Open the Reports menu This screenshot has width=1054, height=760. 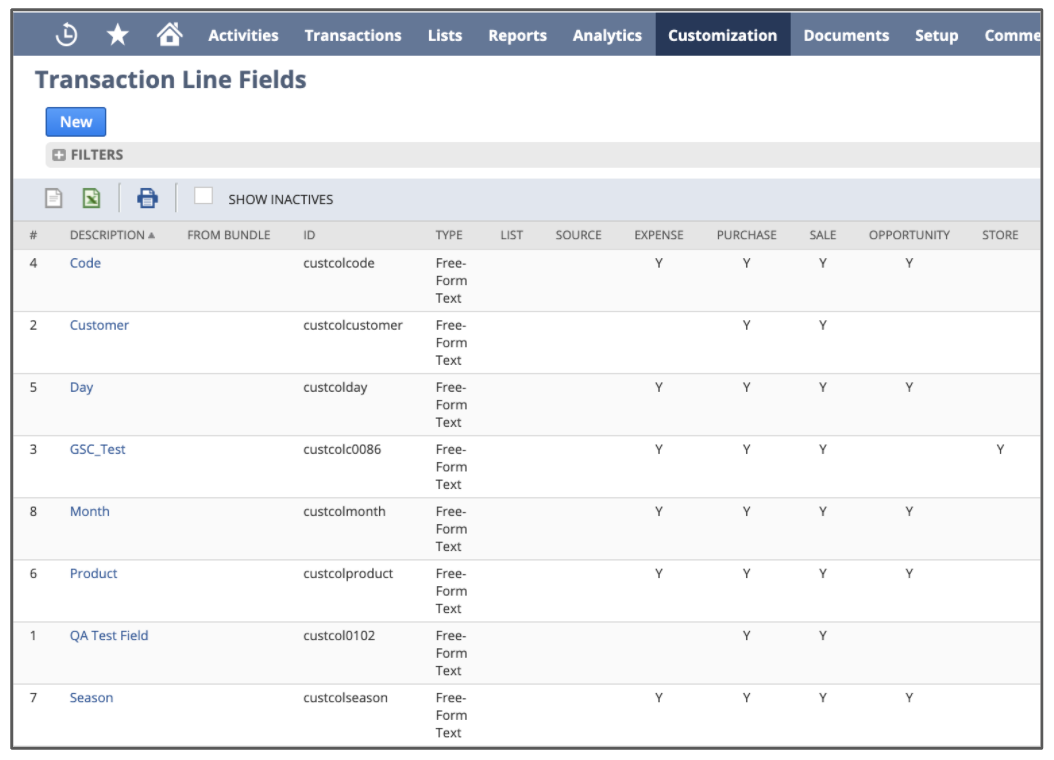click(517, 35)
